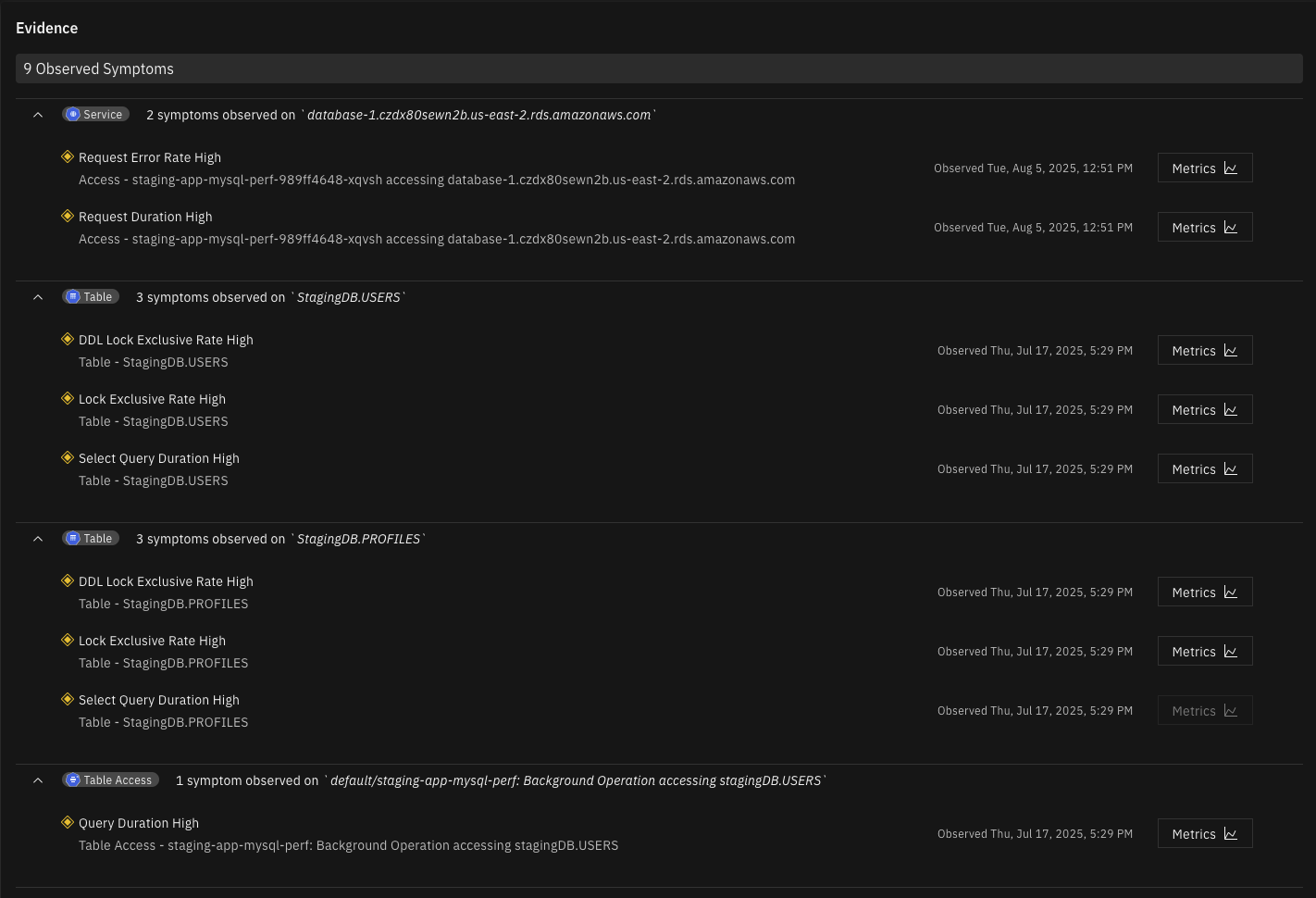Open Metrics for USERS Lock Exclusive Rate High
This screenshot has height=898, width=1316.
pos(1204,410)
